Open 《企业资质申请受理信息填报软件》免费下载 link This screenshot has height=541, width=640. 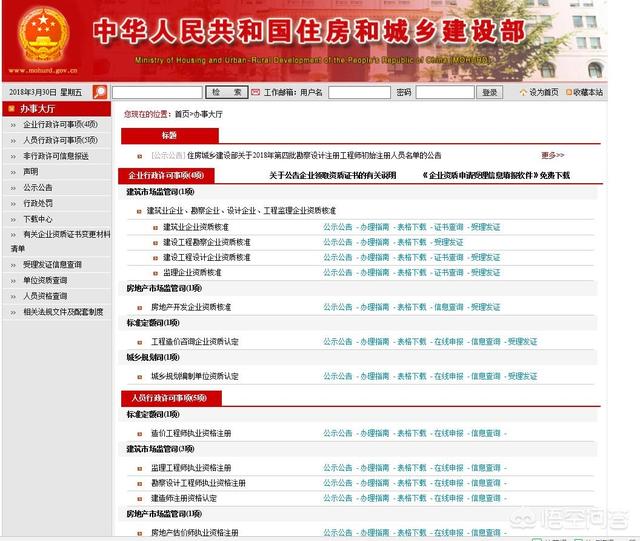tap(496, 176)
